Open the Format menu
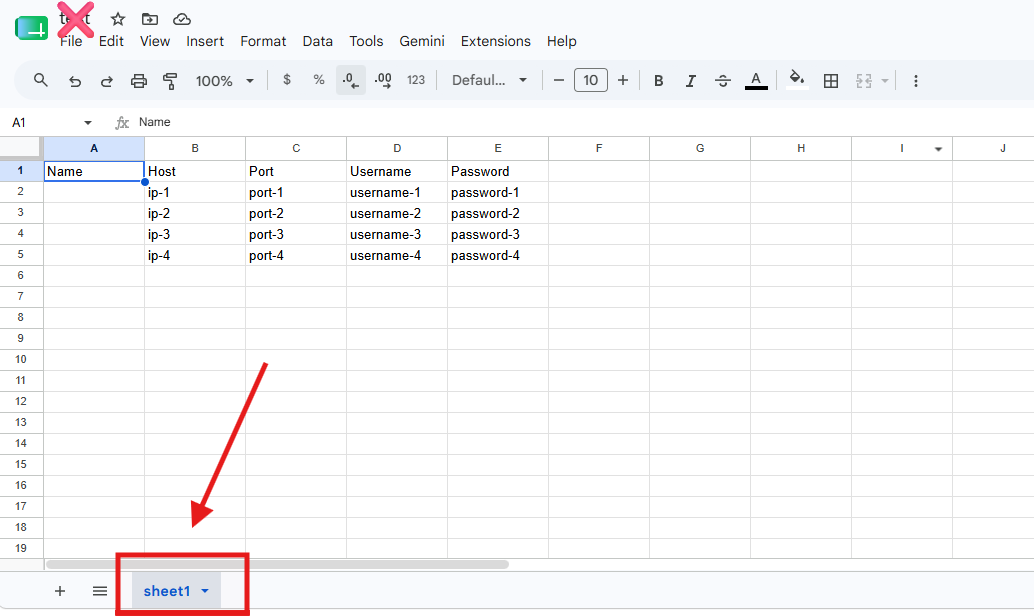 tap(263, 41)
